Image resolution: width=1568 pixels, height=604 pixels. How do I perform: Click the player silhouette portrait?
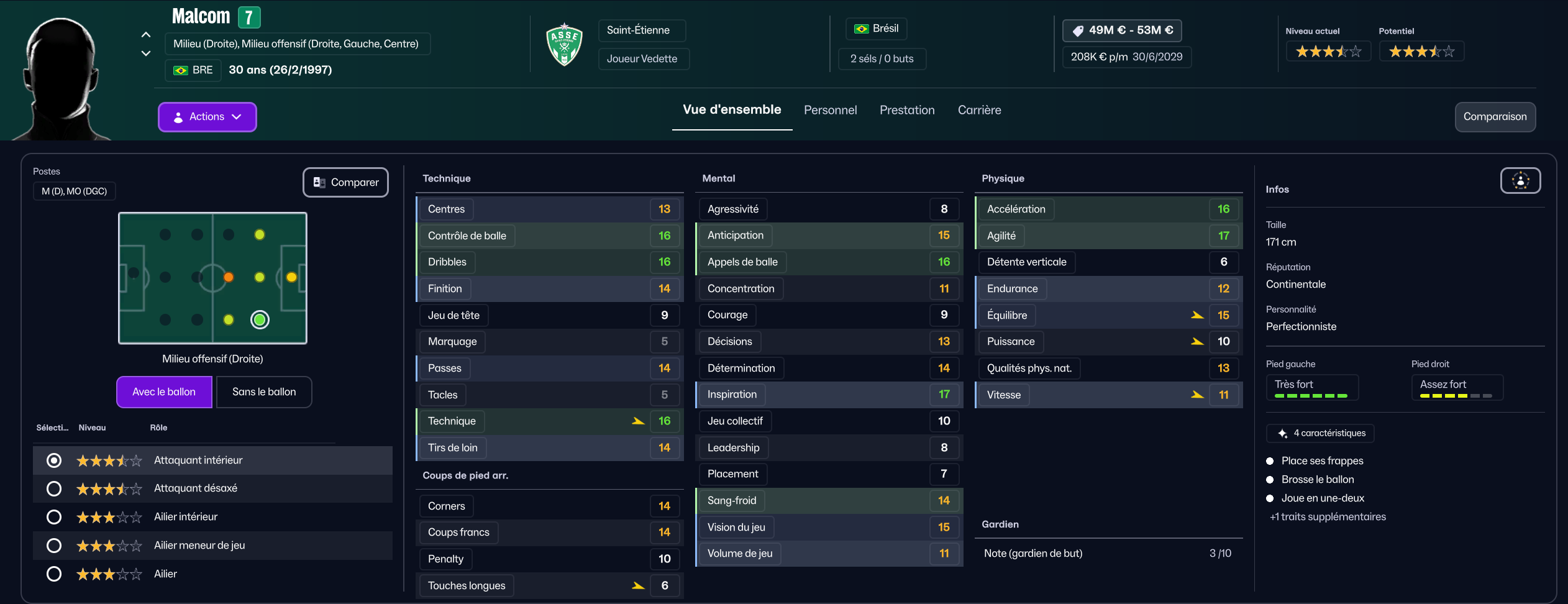point(60,78)
